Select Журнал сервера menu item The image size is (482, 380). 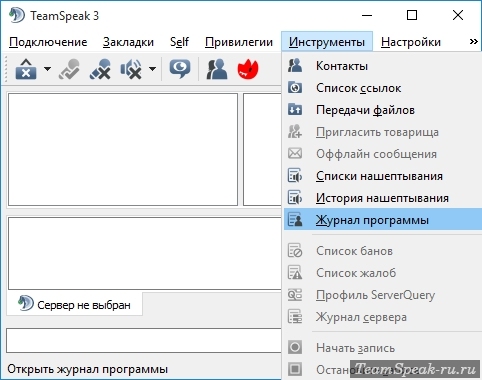[383, 317]
